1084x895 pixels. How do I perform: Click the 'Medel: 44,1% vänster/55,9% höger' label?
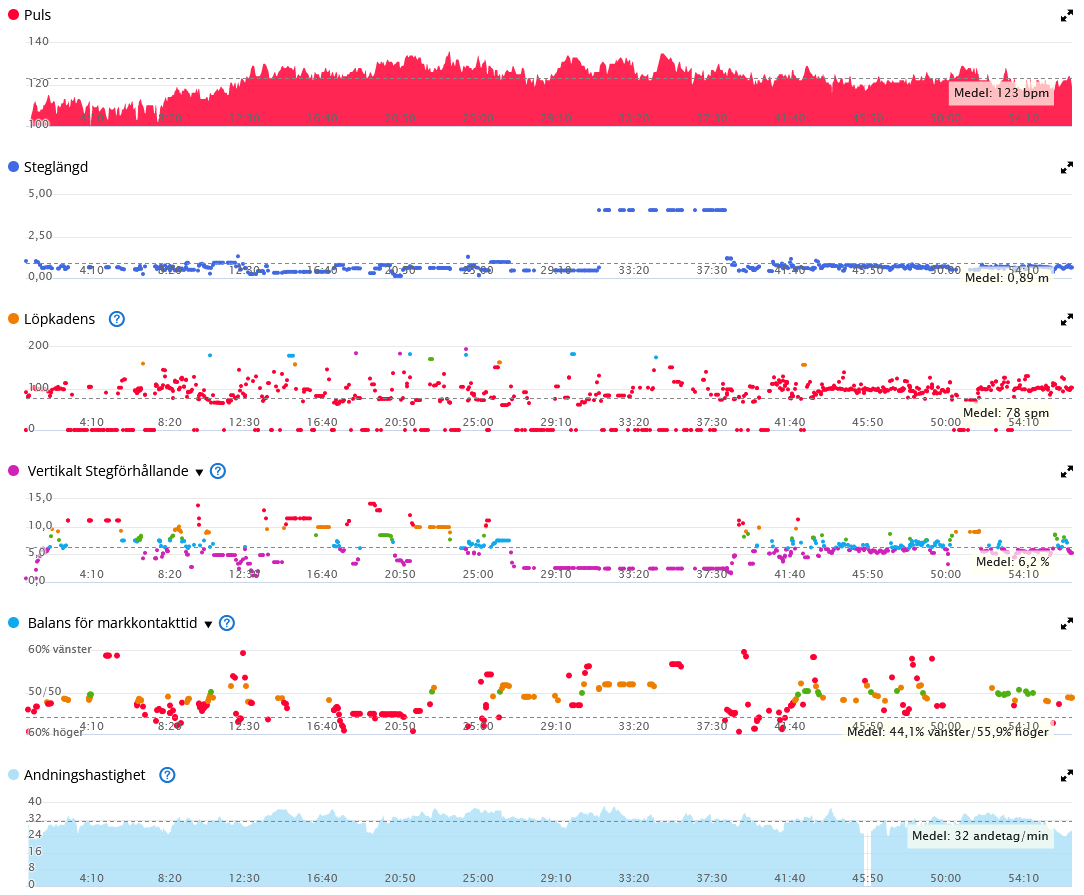click(x=948, y=732)
